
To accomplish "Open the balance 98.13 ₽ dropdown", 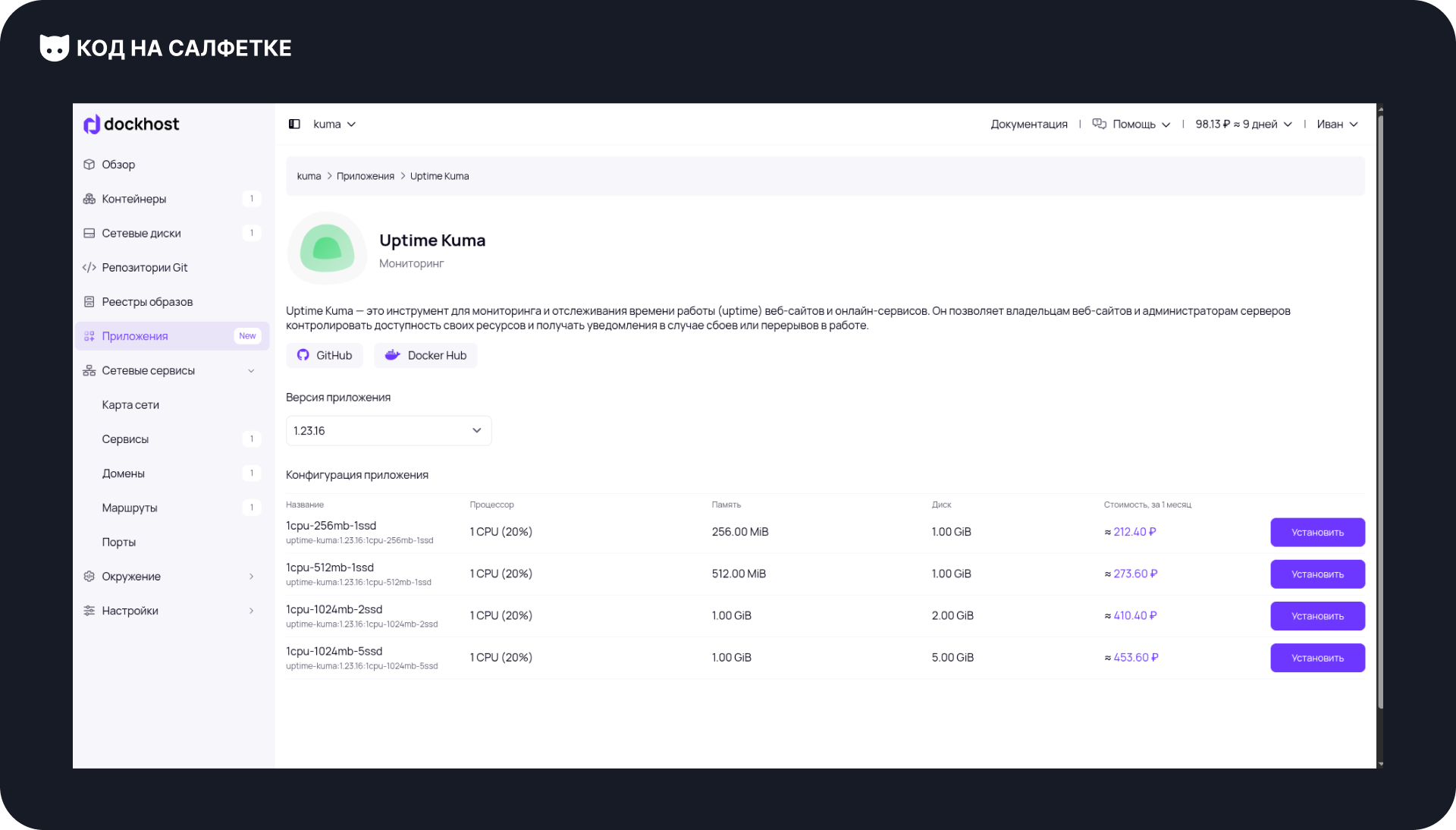I will (x=1244, y=124).
